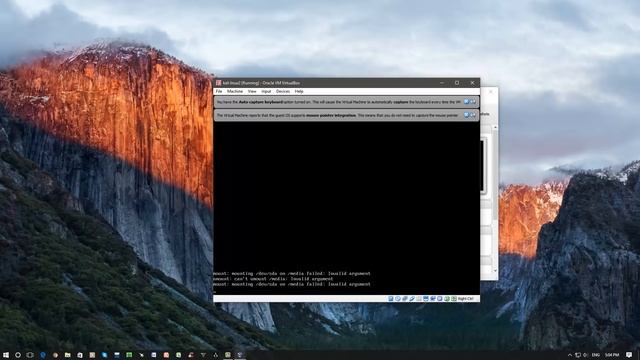Screen dimensions: 640x360
Task: Minimize the VirtualBox VM window
Action: [442, 83]
